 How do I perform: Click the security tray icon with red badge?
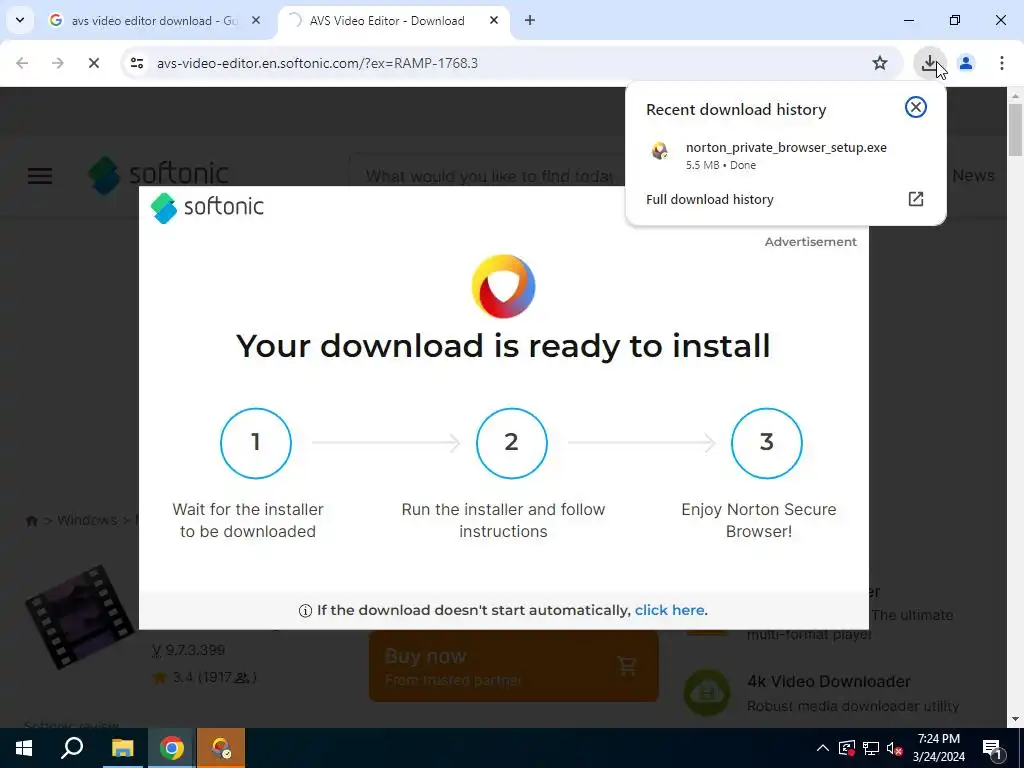tap(846, 748)
